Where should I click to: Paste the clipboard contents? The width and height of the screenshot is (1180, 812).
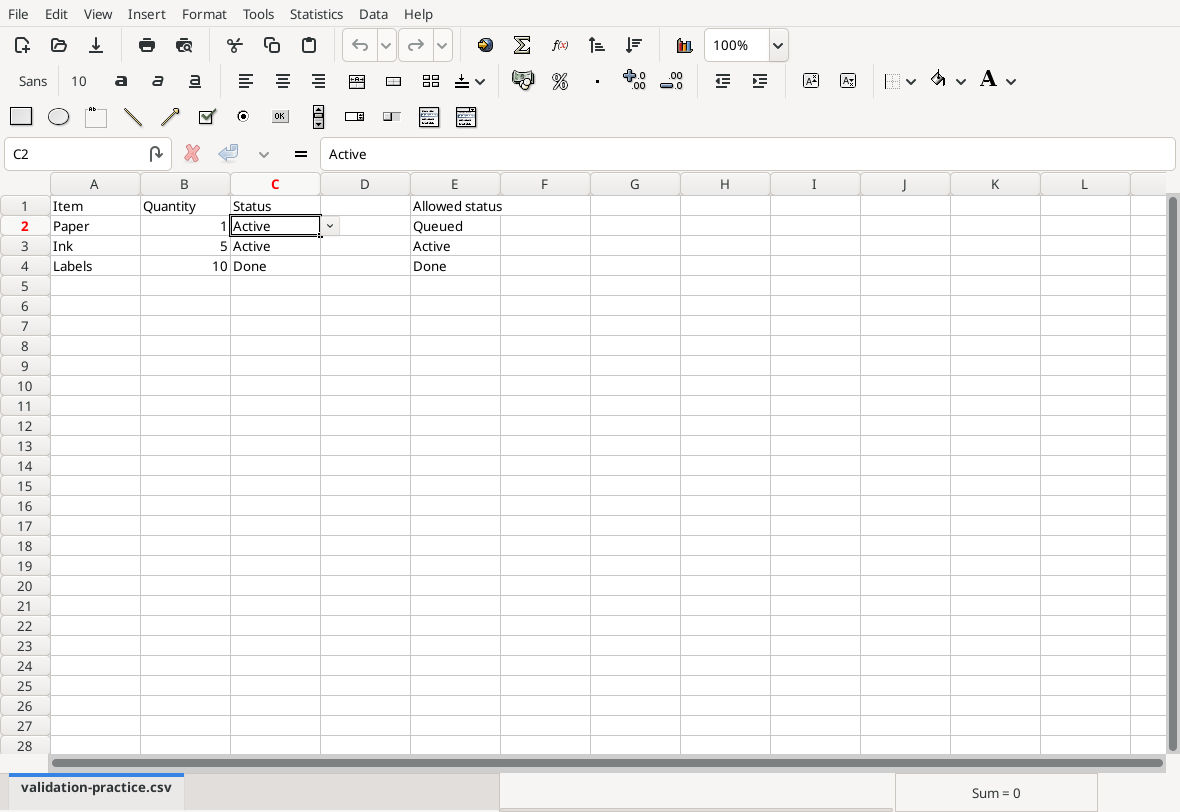pos(309,45)
